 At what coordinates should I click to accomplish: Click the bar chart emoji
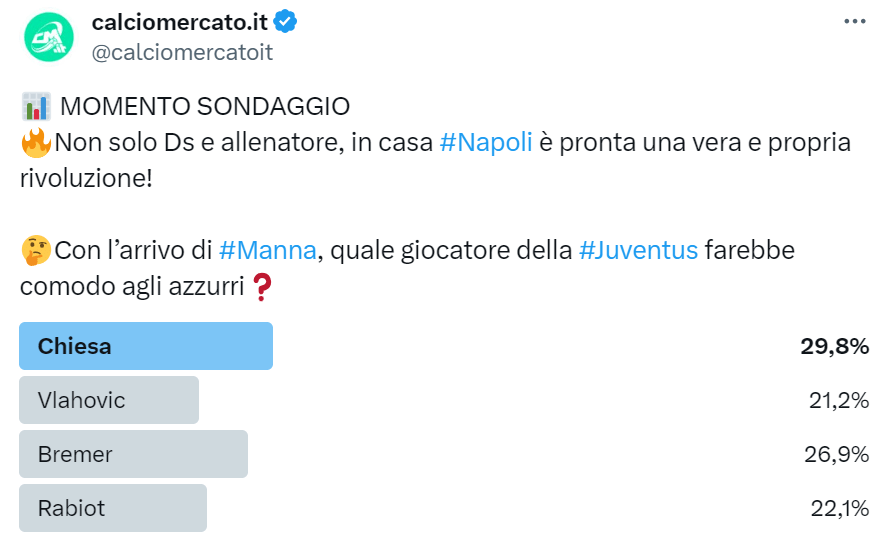(36, 106)
